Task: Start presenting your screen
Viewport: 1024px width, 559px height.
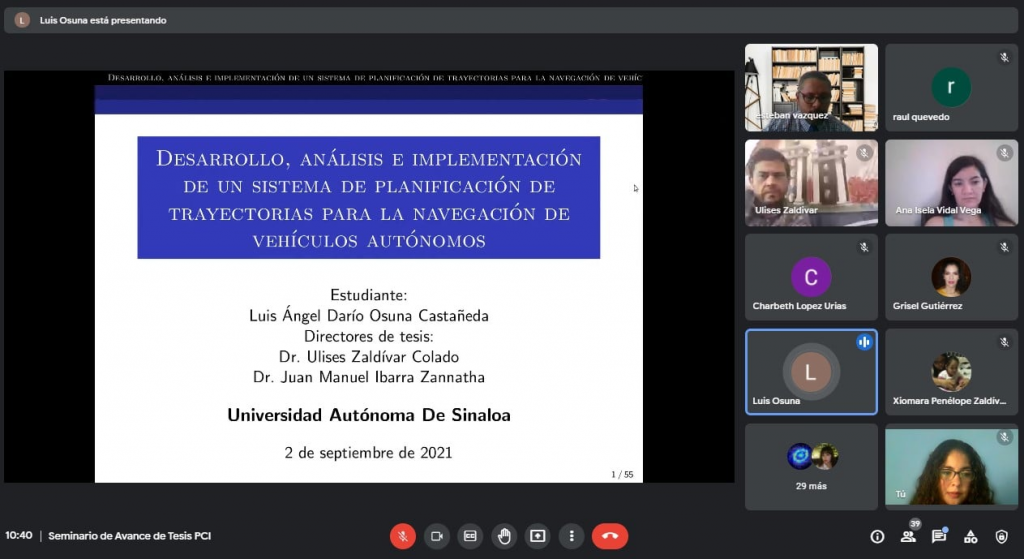Action: coord(537,536)
